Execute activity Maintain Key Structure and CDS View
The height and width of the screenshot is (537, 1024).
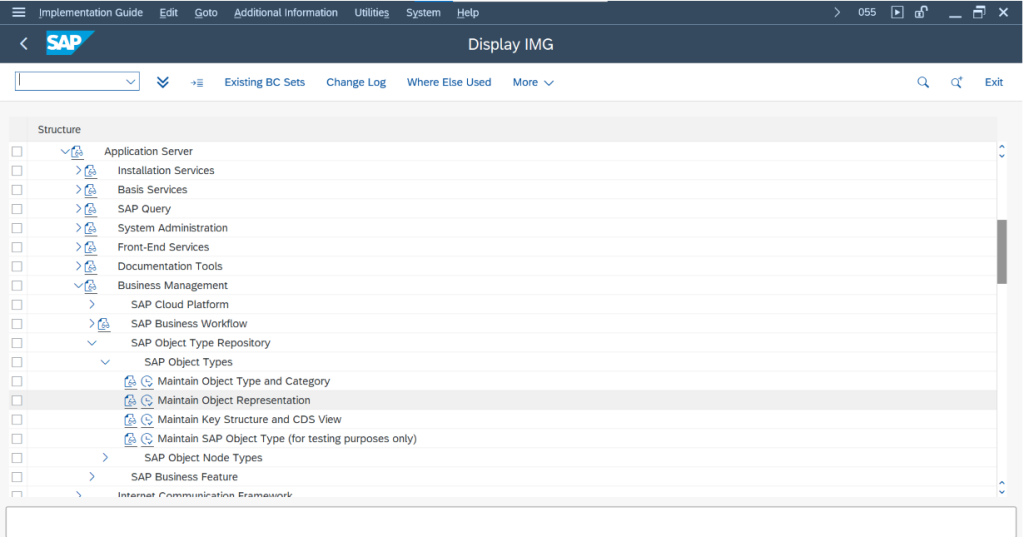(x=147, y=419)
